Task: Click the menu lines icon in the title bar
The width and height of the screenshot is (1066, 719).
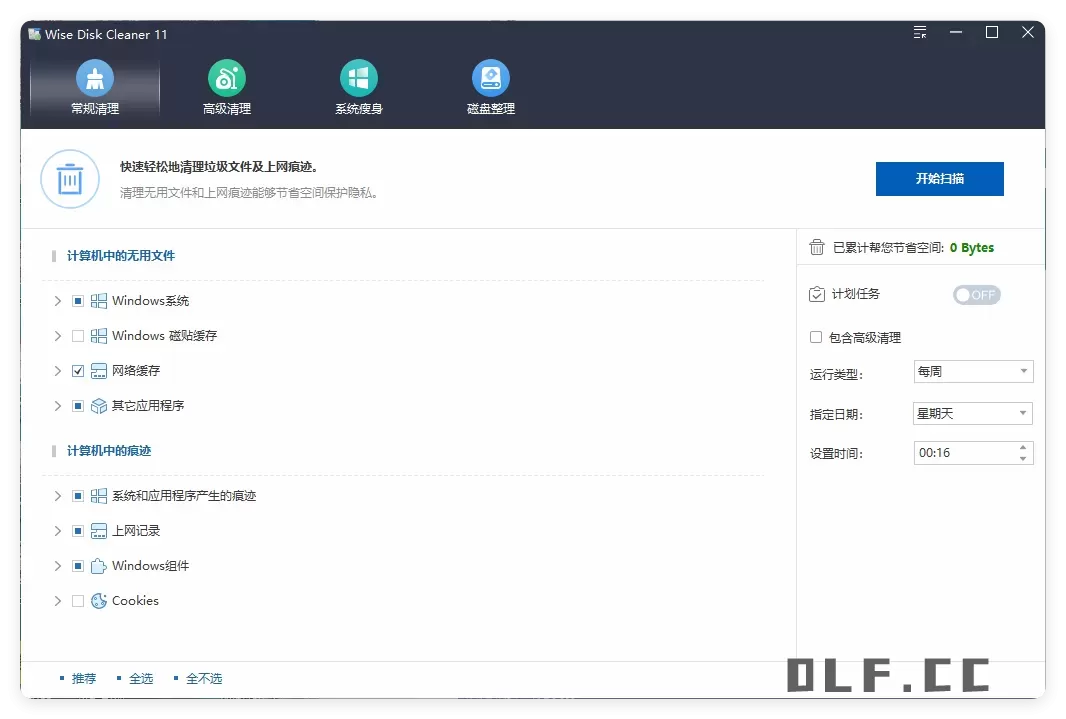Action: (919, 32)
